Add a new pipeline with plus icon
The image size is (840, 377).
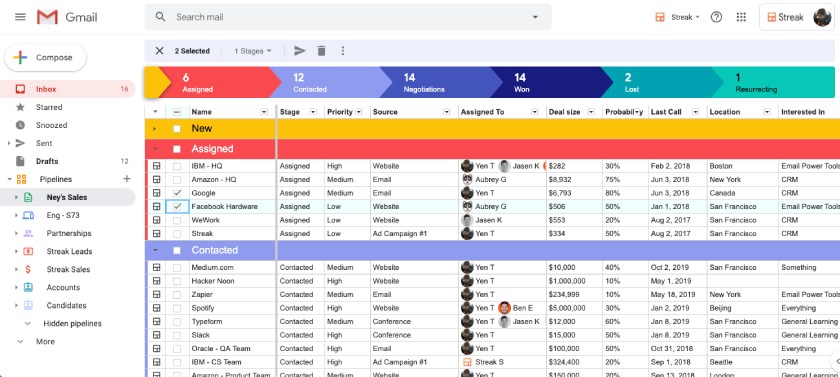[x=127, y=179]
